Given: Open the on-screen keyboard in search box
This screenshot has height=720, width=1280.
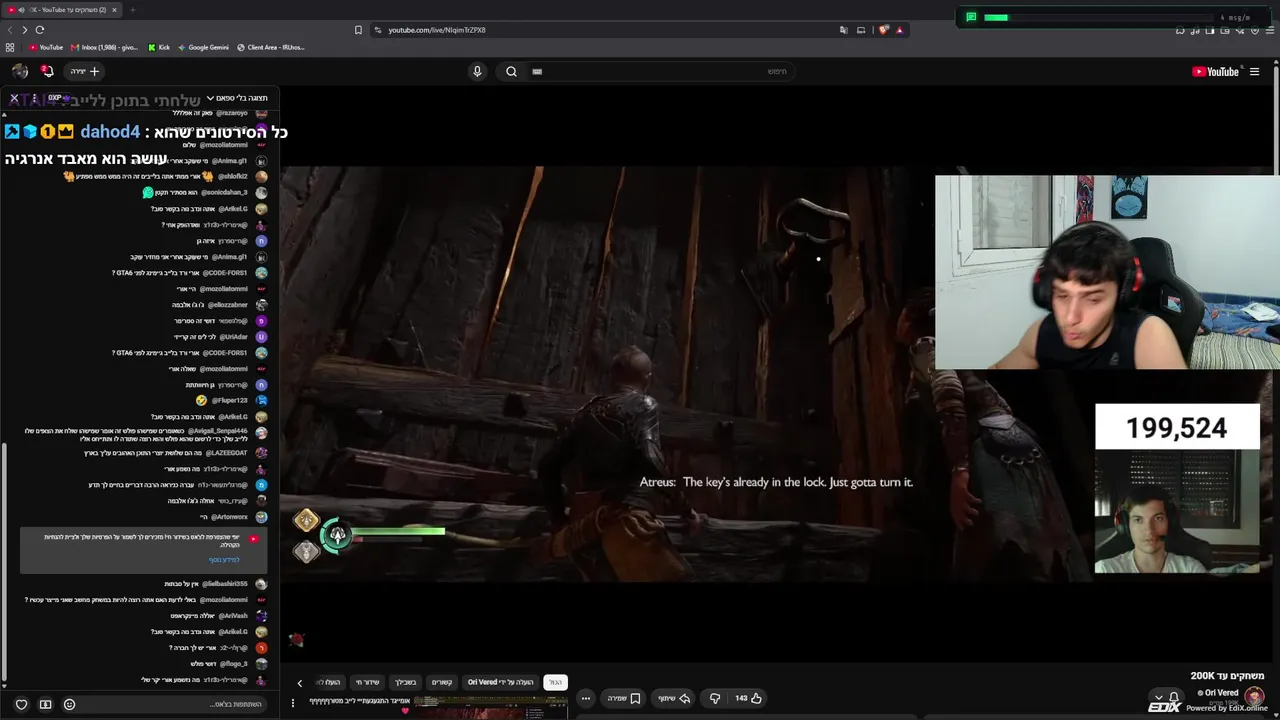Looking at the screenshot, I should (537, 71).
